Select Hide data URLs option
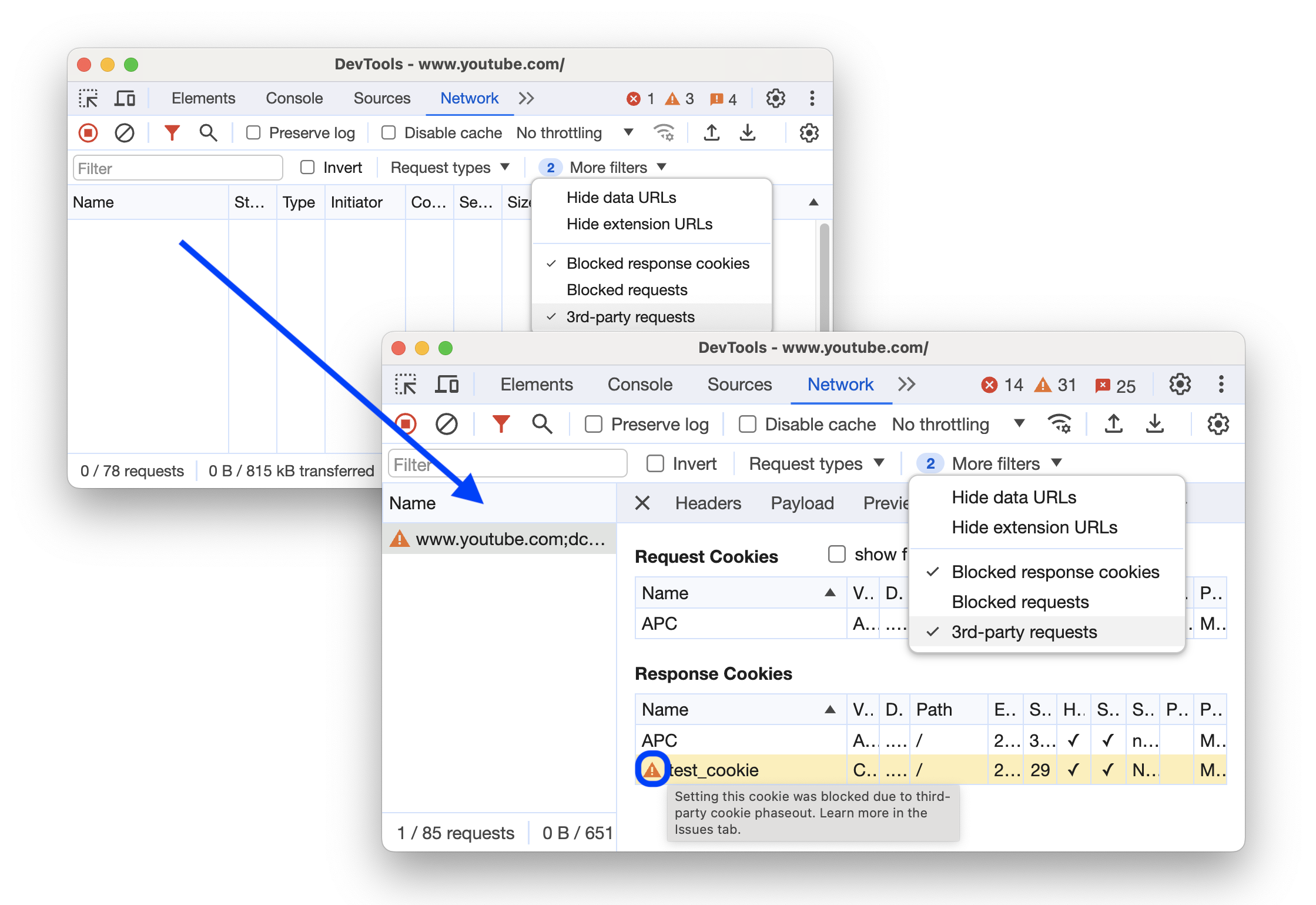 pos(1011,498)
